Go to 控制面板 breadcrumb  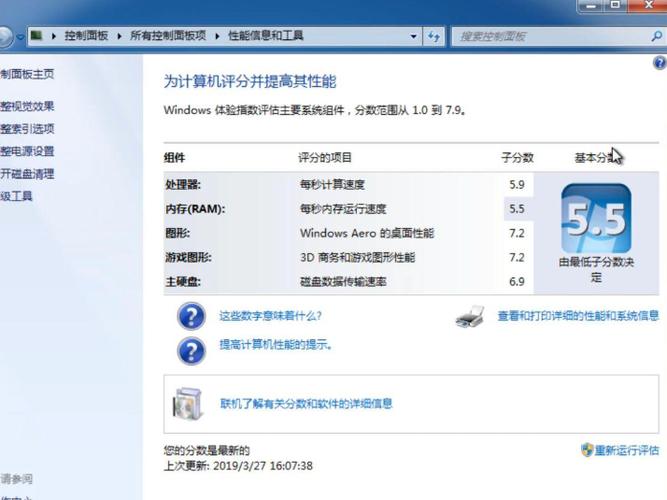point(86,36)
